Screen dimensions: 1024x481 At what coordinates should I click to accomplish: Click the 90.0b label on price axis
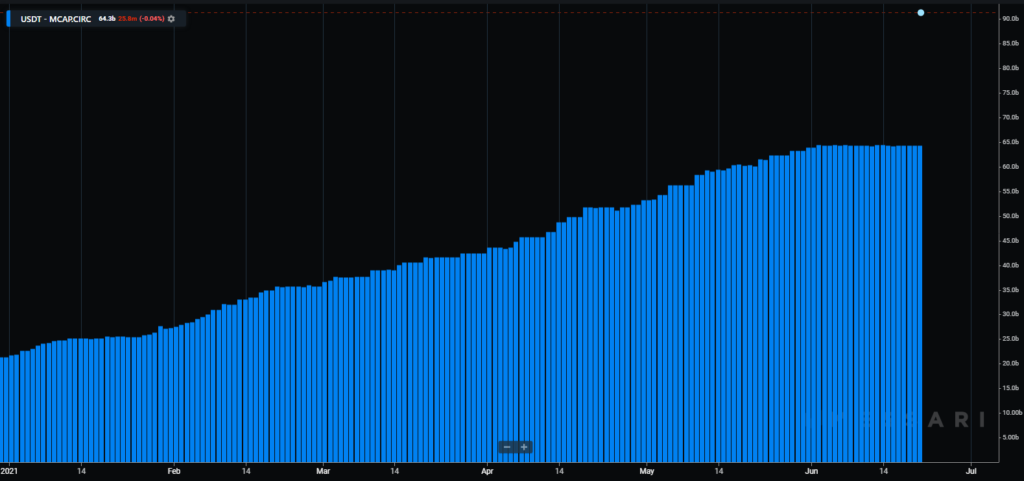pos(1009,19)
